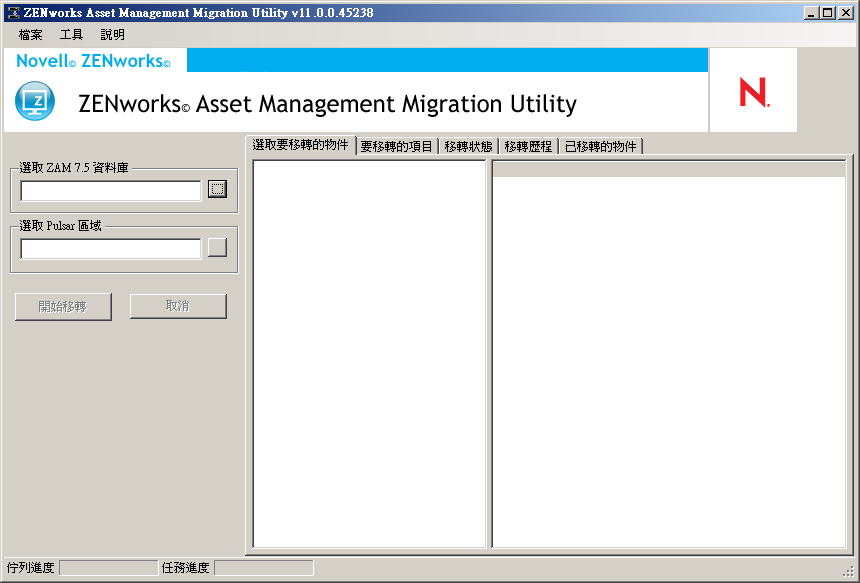The image size is (860, 583).
Task: Click the title bar application icon
Action: point(13,13)
